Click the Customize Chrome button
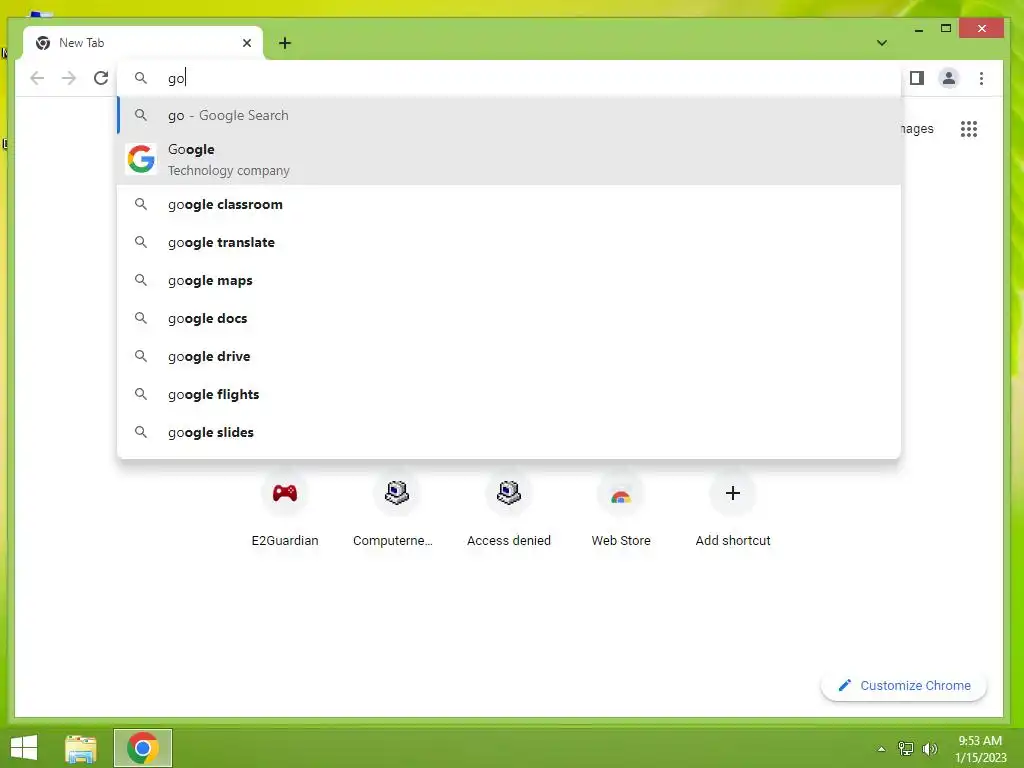 pyautogui.click(x=904, y=686)
